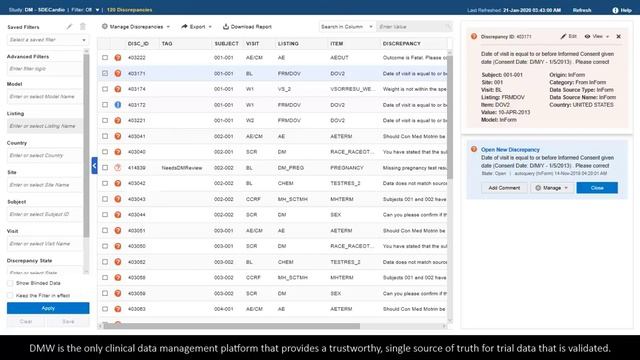
Task: Open the Select a saved filter dropdown
Action: [47, 40]
